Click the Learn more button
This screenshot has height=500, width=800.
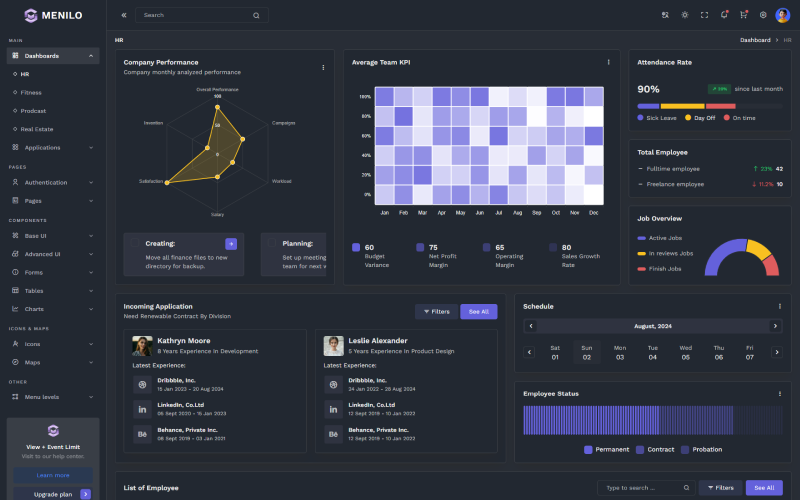coord(53,475)
